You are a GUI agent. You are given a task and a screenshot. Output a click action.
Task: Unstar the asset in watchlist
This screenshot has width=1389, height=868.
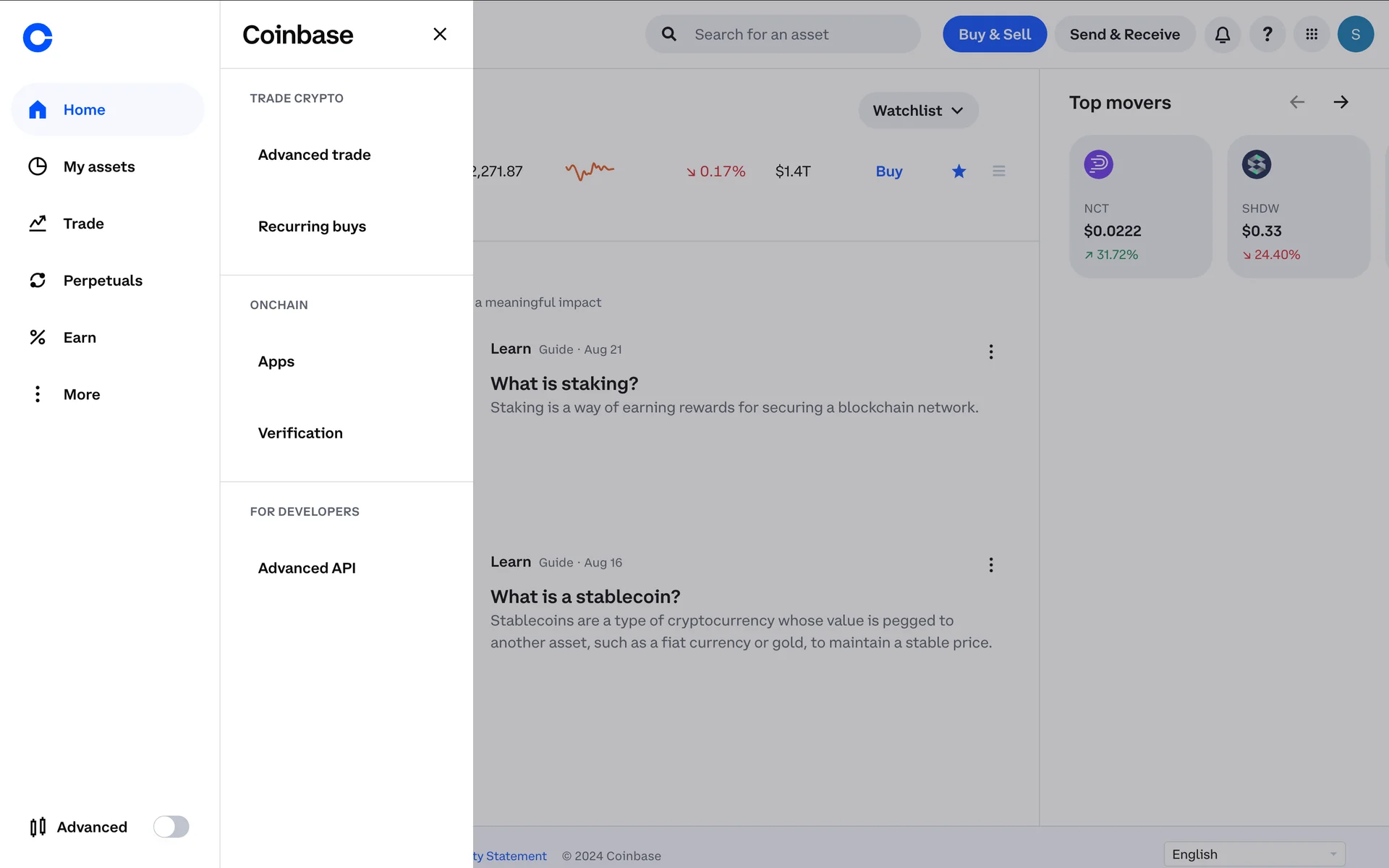(959, 171)
